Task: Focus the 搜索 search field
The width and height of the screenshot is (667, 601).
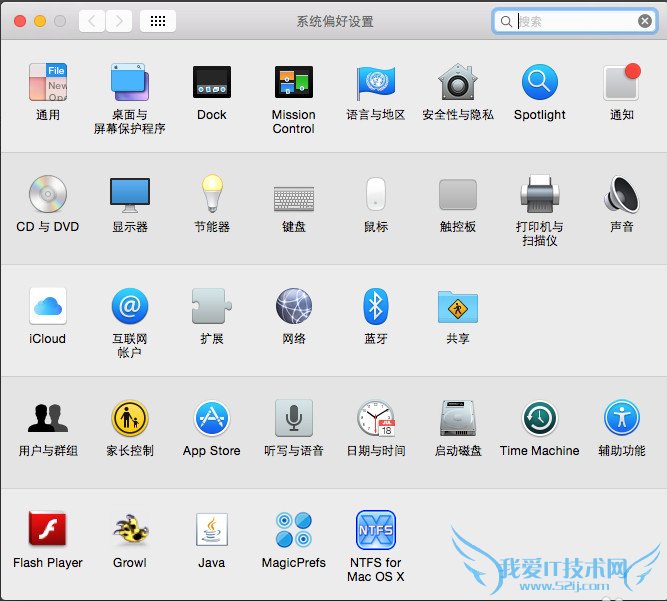Action: point(575,21)
